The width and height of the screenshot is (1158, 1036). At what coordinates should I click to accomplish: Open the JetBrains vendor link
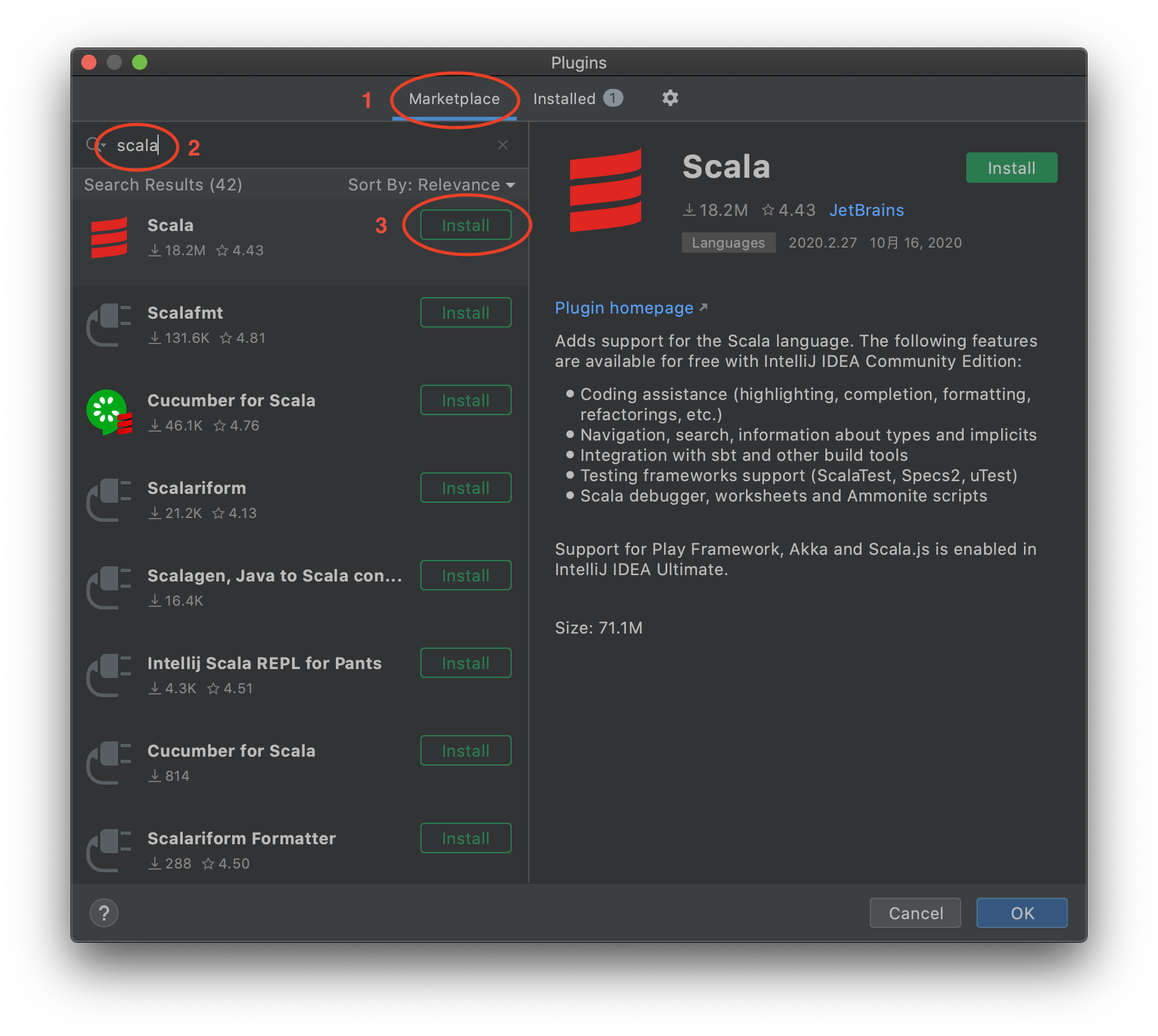866,210
